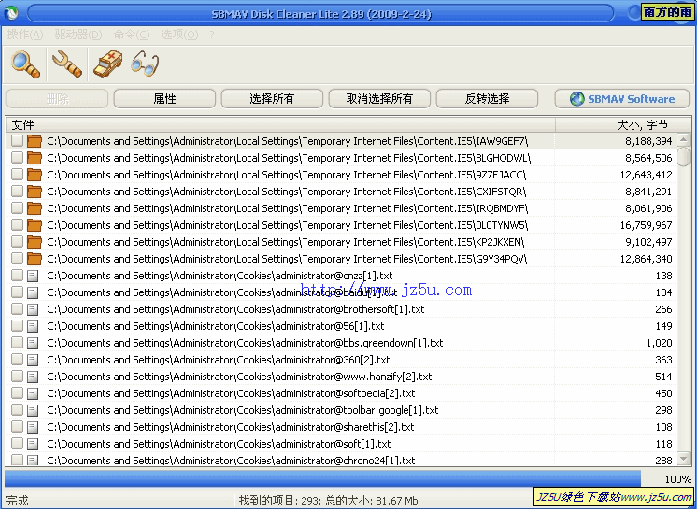Select the chrono24[1].txt cookie path text
This screenshot has height=509, width=697.
231,460
